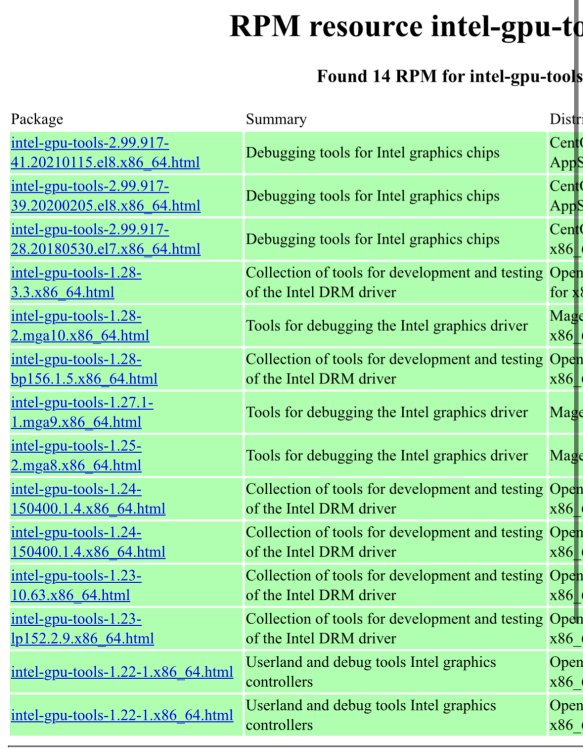The height and width of the screenshot is (750, 583).
Task: Click the "Found 14 RPM for intel-gpu-tools" heading
Action: tap(450, 76)
